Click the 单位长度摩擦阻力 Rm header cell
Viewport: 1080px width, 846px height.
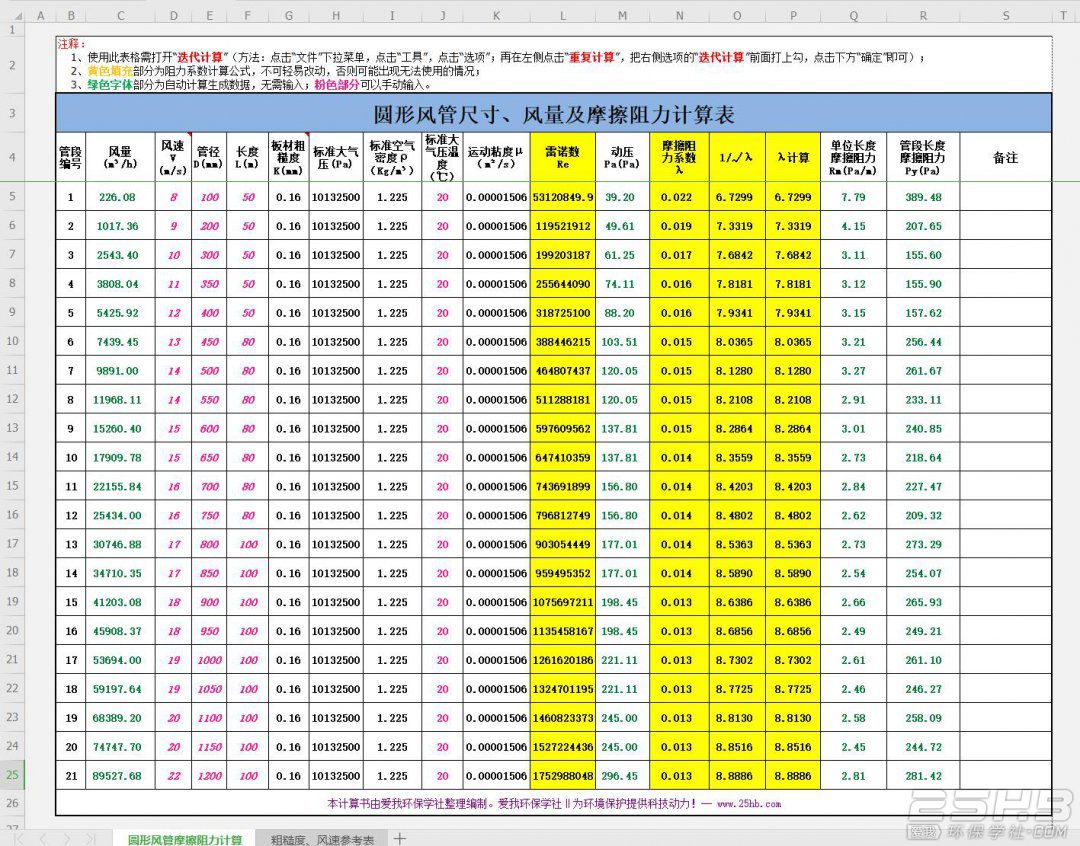click(x=853, y=158)
